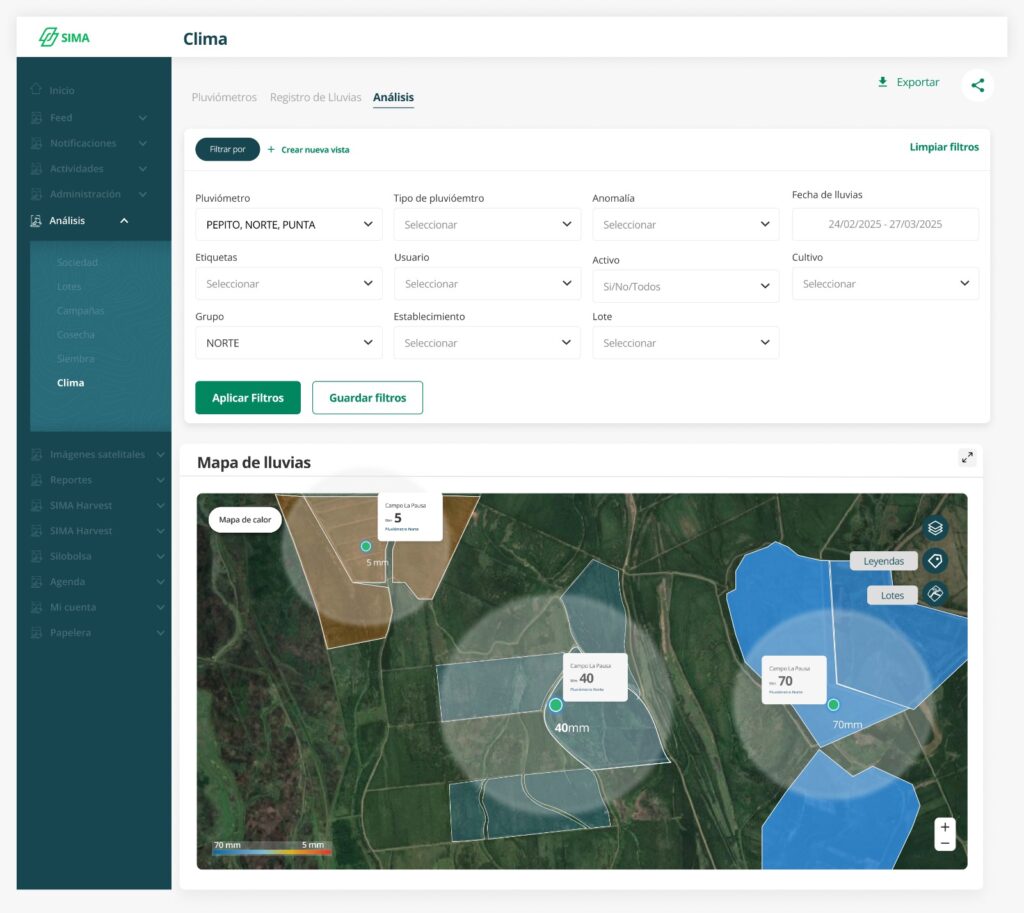The width and height of the screenshot is (1024, 913).
Task: Click the Aplicar Filtros button
Action: [x=248, y=397]
